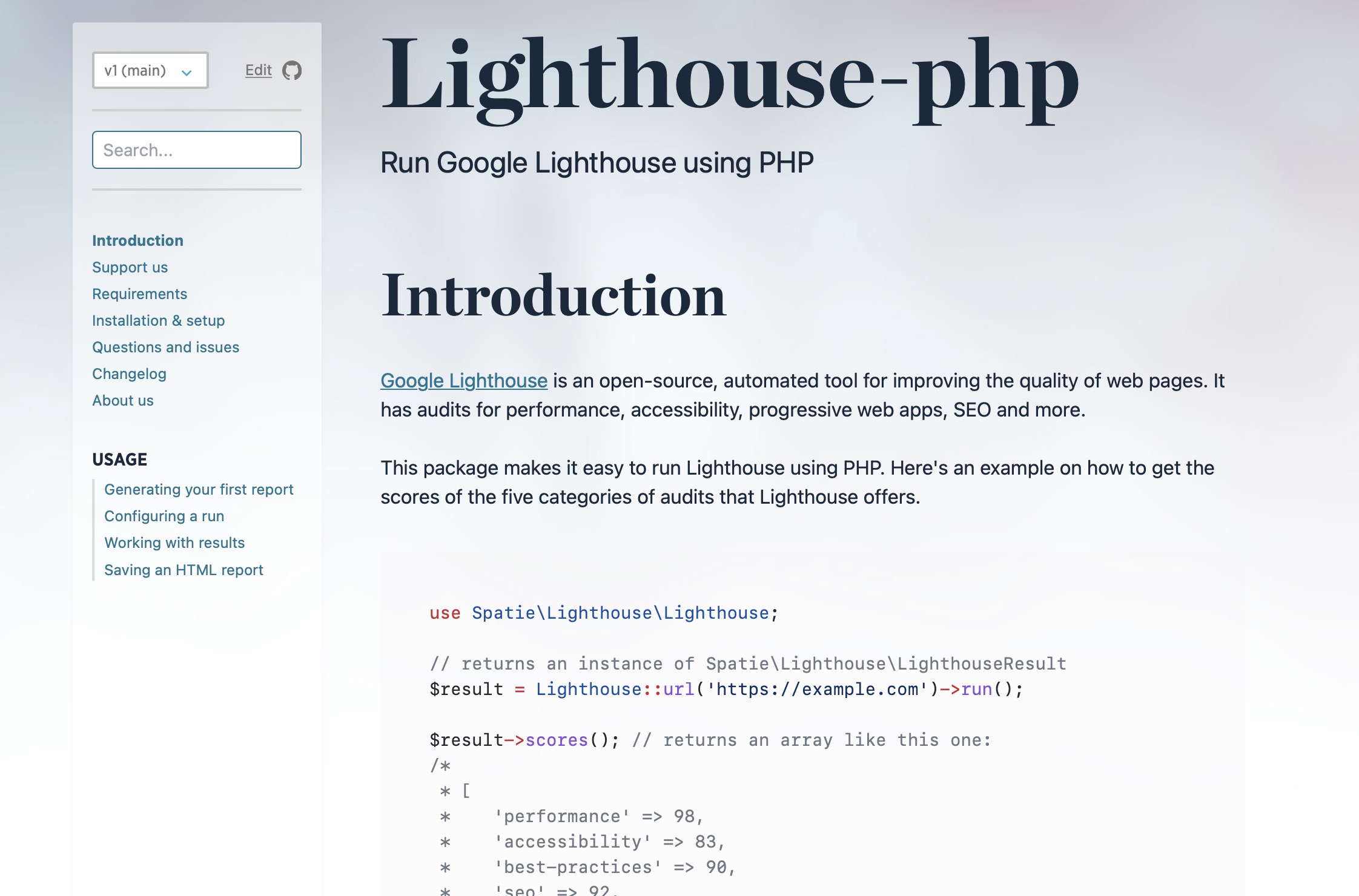Screen dimensions: 1359x896
Task: Follow the Google Lighthouse hyperlink
Action: (464, 380)
